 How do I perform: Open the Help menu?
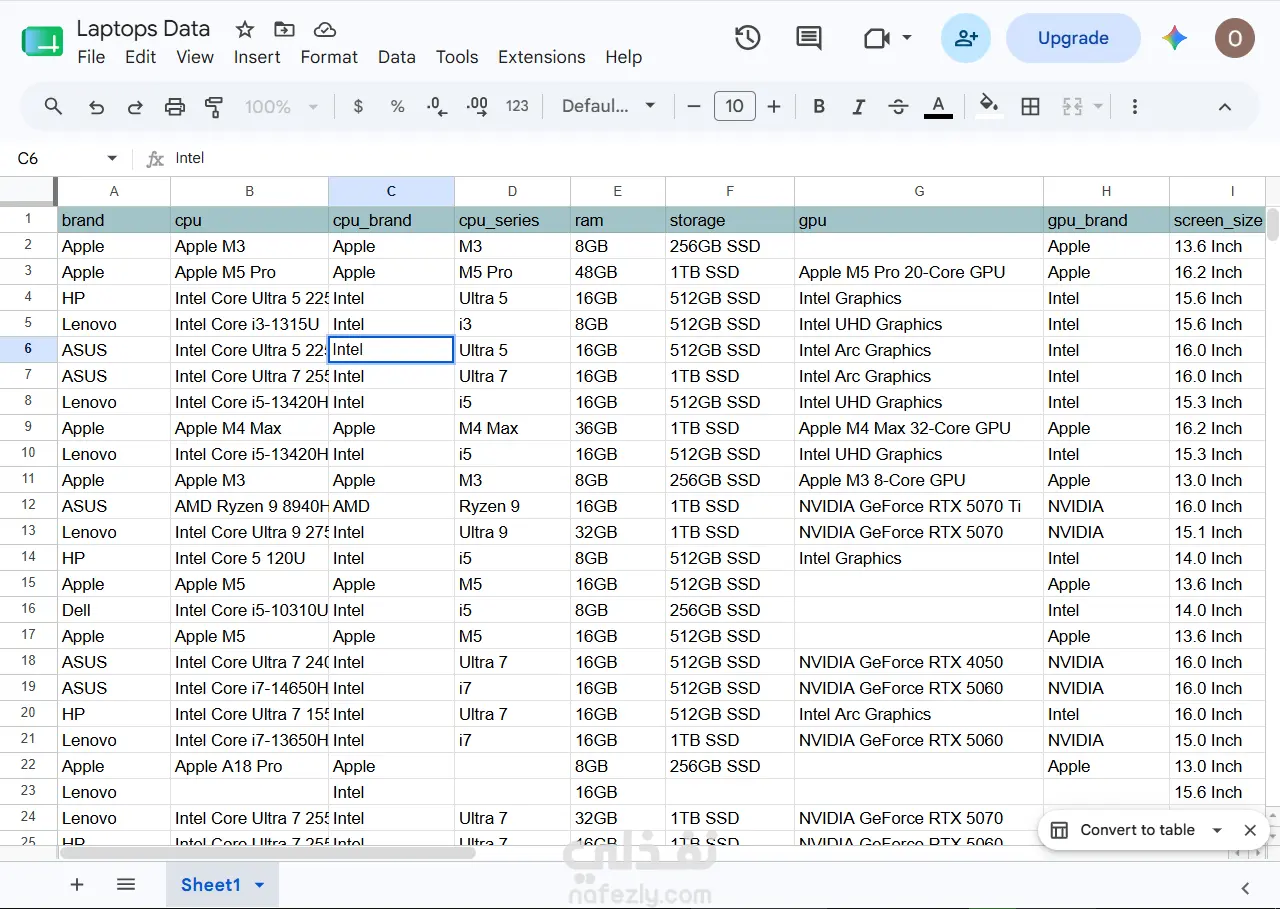tap(623, 57)
